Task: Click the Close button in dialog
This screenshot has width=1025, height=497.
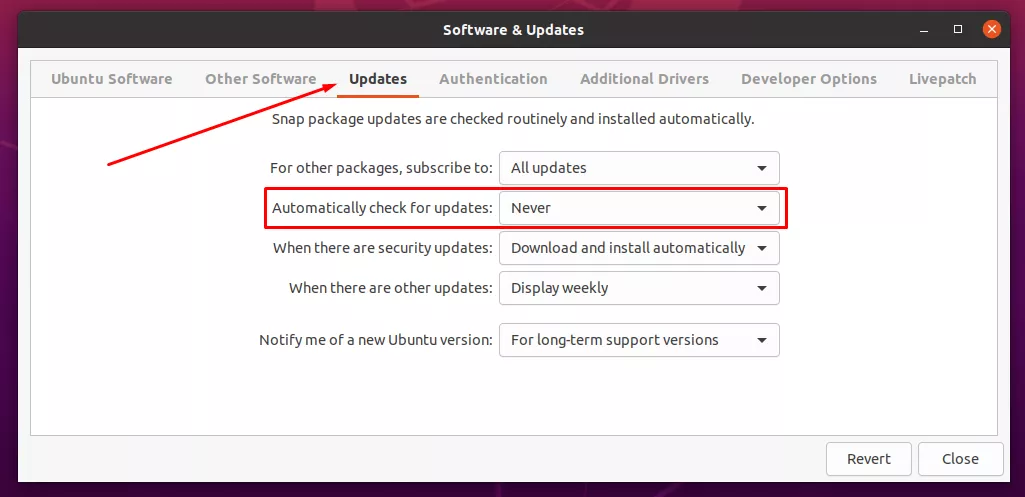Action: (x=960, y=459)
